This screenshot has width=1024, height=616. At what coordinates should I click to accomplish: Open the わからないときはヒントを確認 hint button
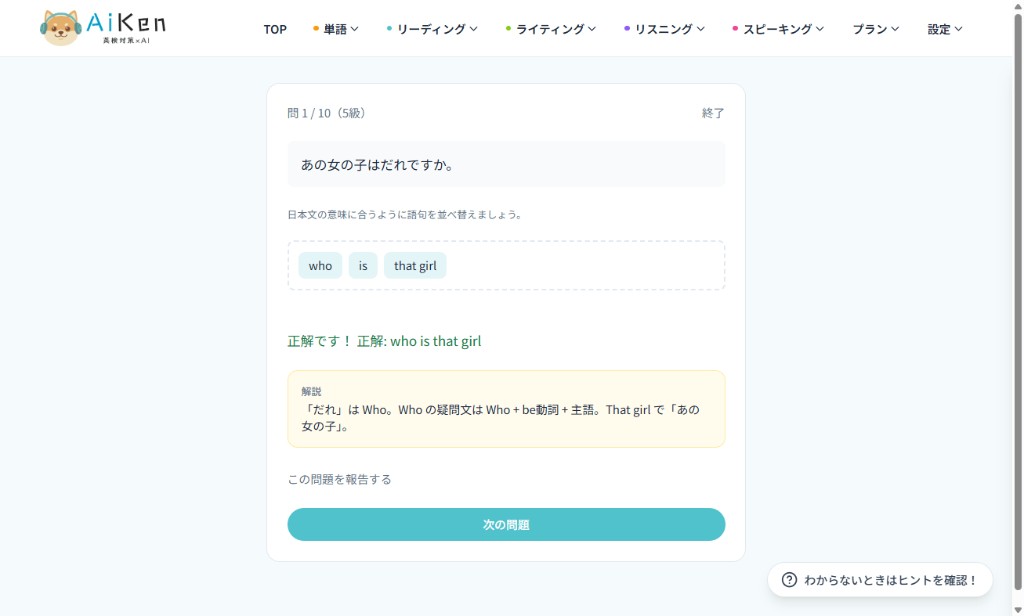point(880,579)
